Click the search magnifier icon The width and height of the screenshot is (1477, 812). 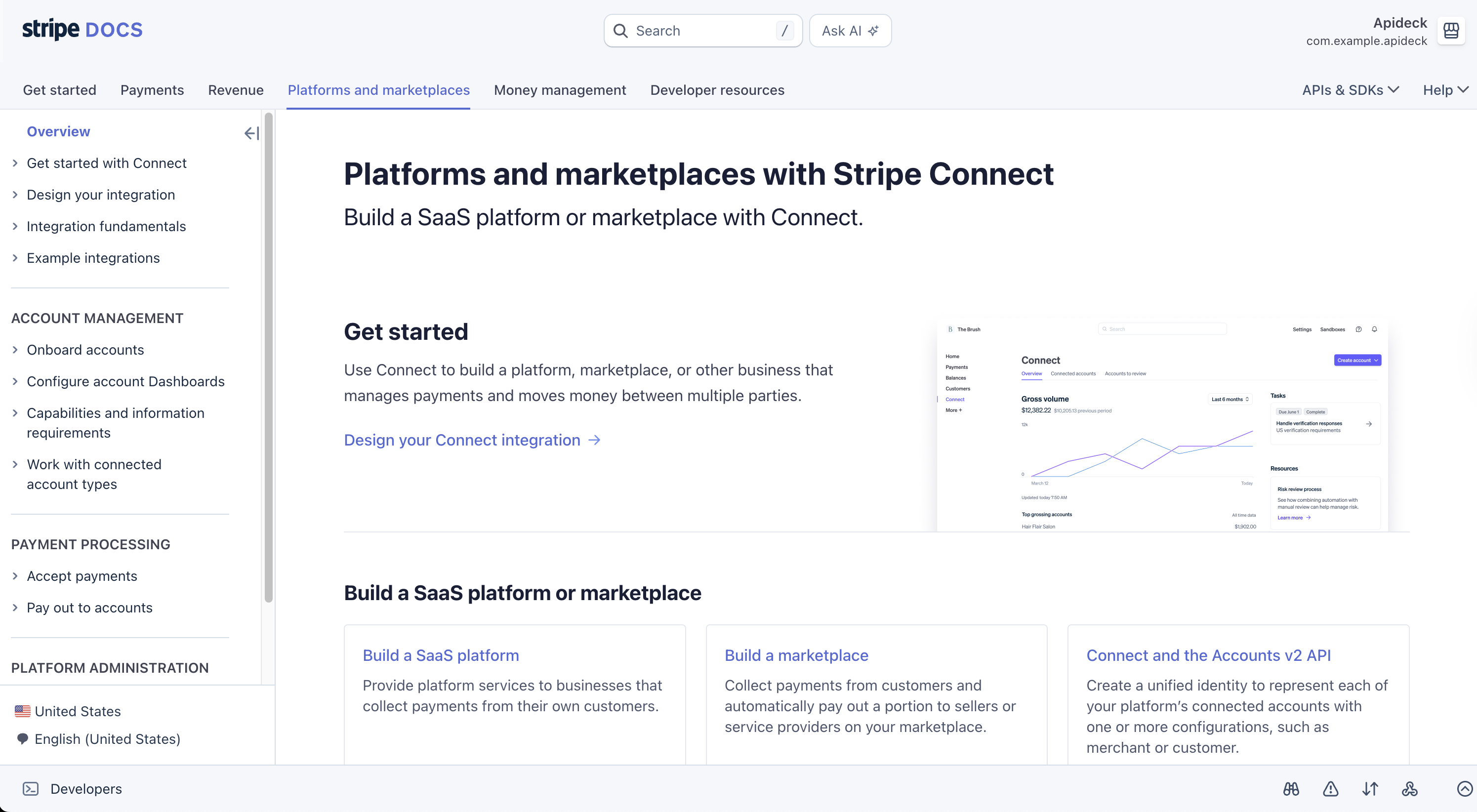pos(621,31)
